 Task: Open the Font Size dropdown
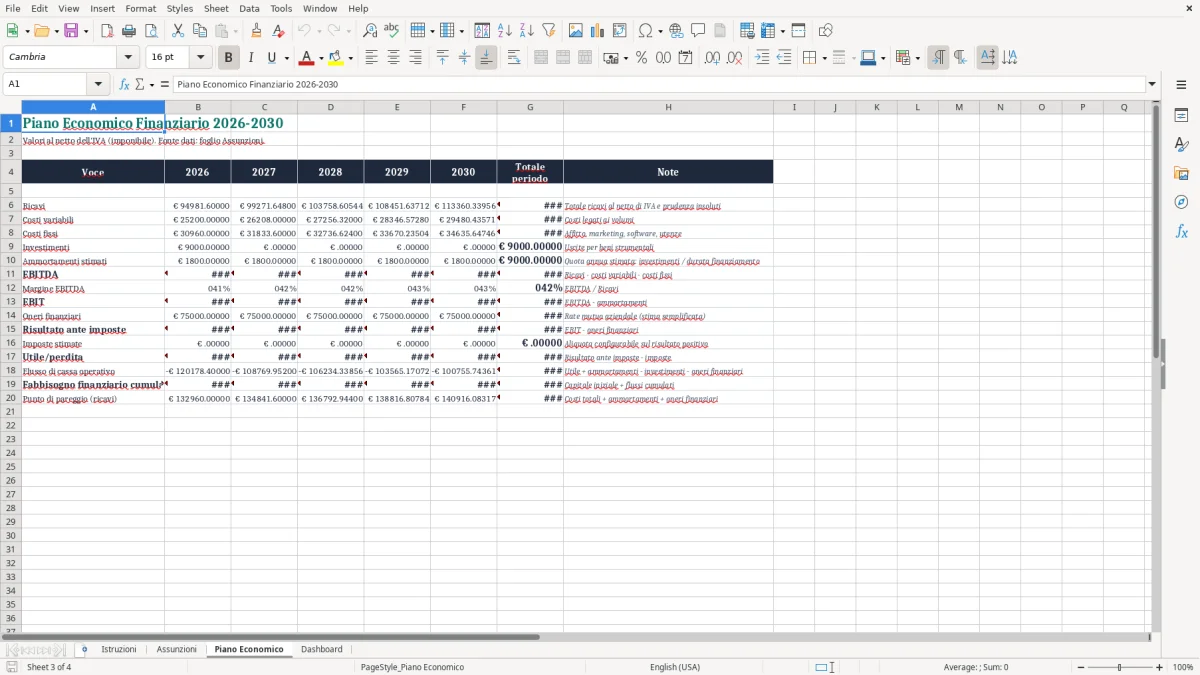click(200, 57)
